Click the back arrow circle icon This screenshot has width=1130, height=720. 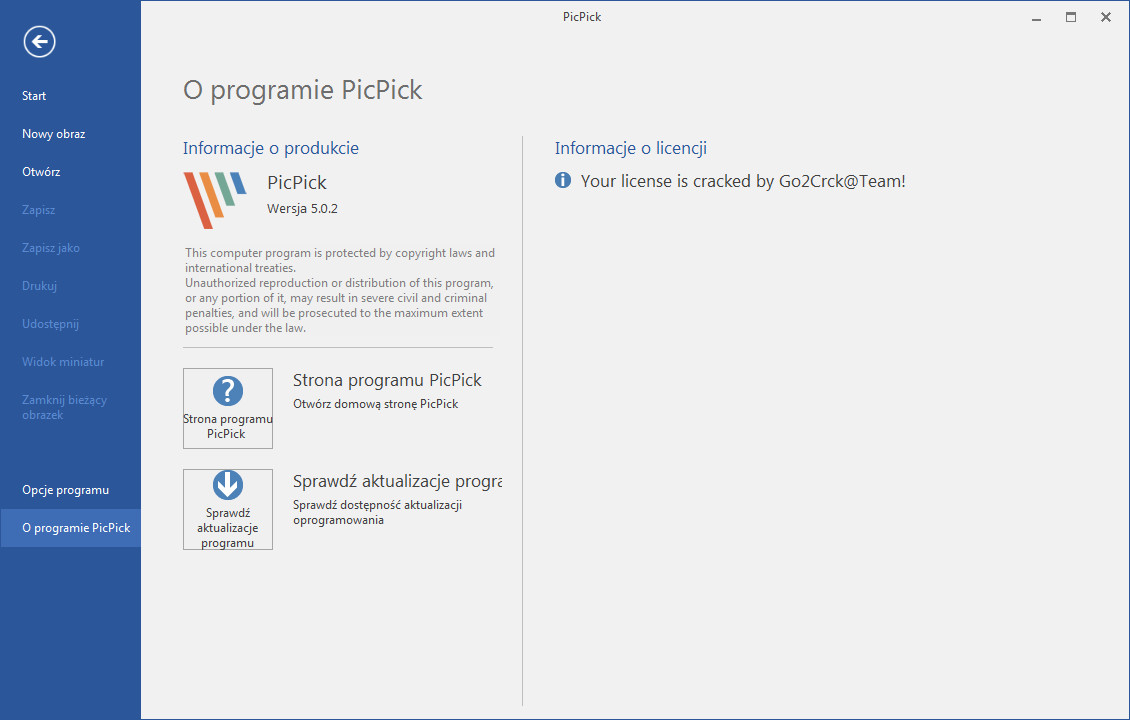coord(39,41)
